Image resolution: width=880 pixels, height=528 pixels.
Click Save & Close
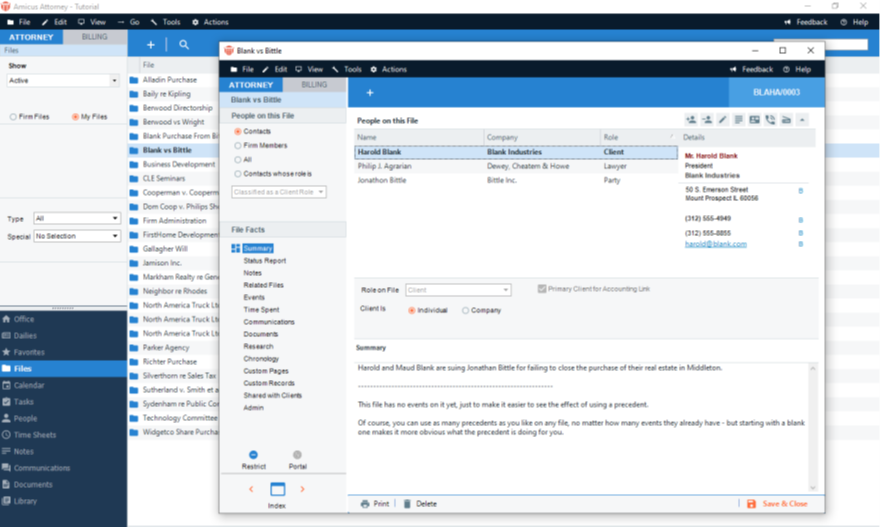pos(777,504)
